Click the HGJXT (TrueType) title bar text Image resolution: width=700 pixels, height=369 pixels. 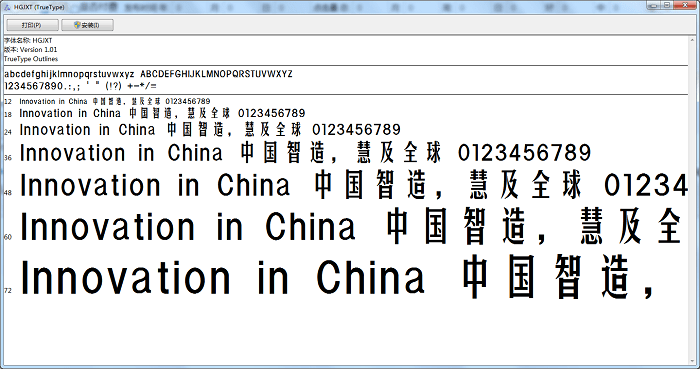[x=39, y=7]
